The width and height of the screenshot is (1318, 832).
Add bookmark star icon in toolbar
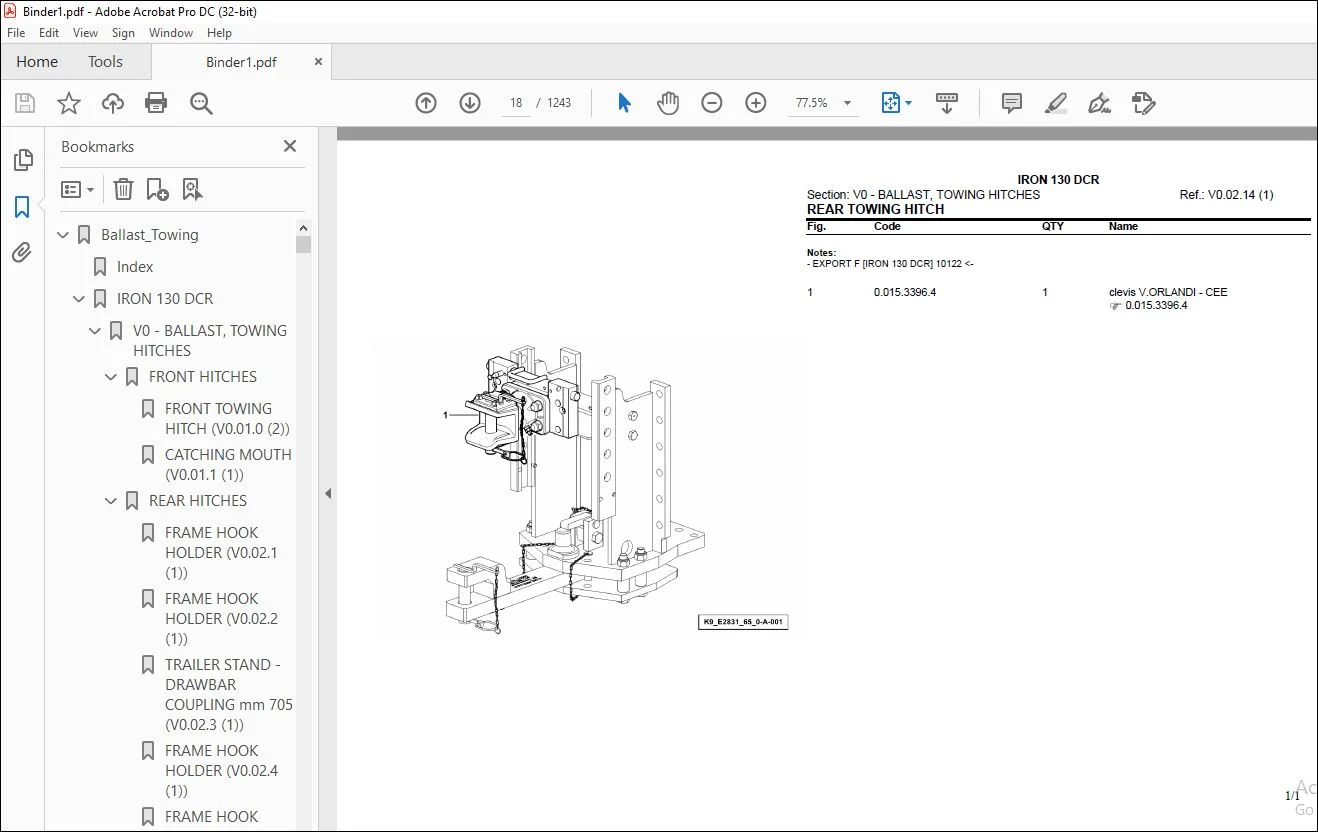pyautogui.click(x=69, y=103)
